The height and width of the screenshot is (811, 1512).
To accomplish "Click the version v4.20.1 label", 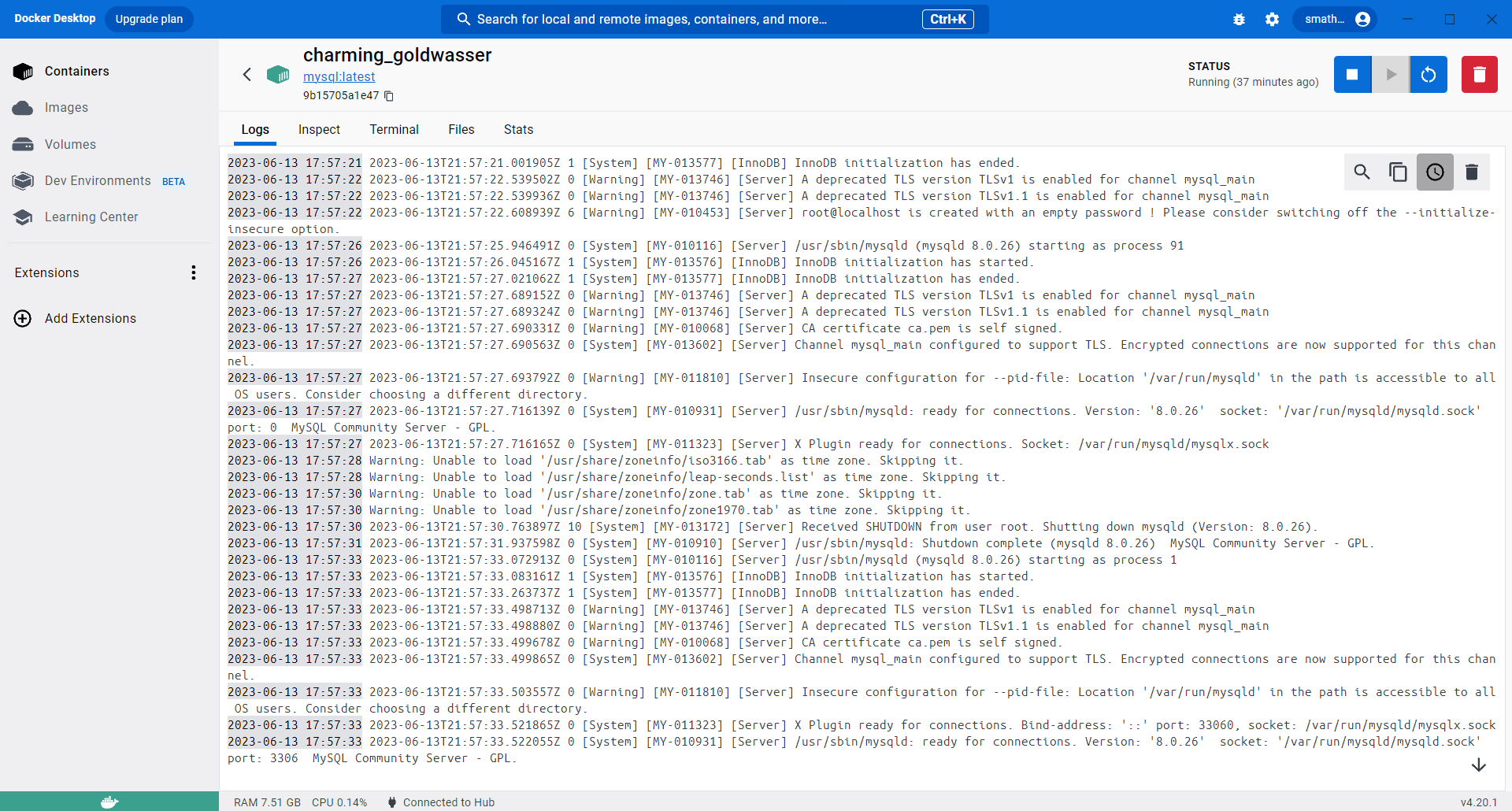I will coord(1479,802).
